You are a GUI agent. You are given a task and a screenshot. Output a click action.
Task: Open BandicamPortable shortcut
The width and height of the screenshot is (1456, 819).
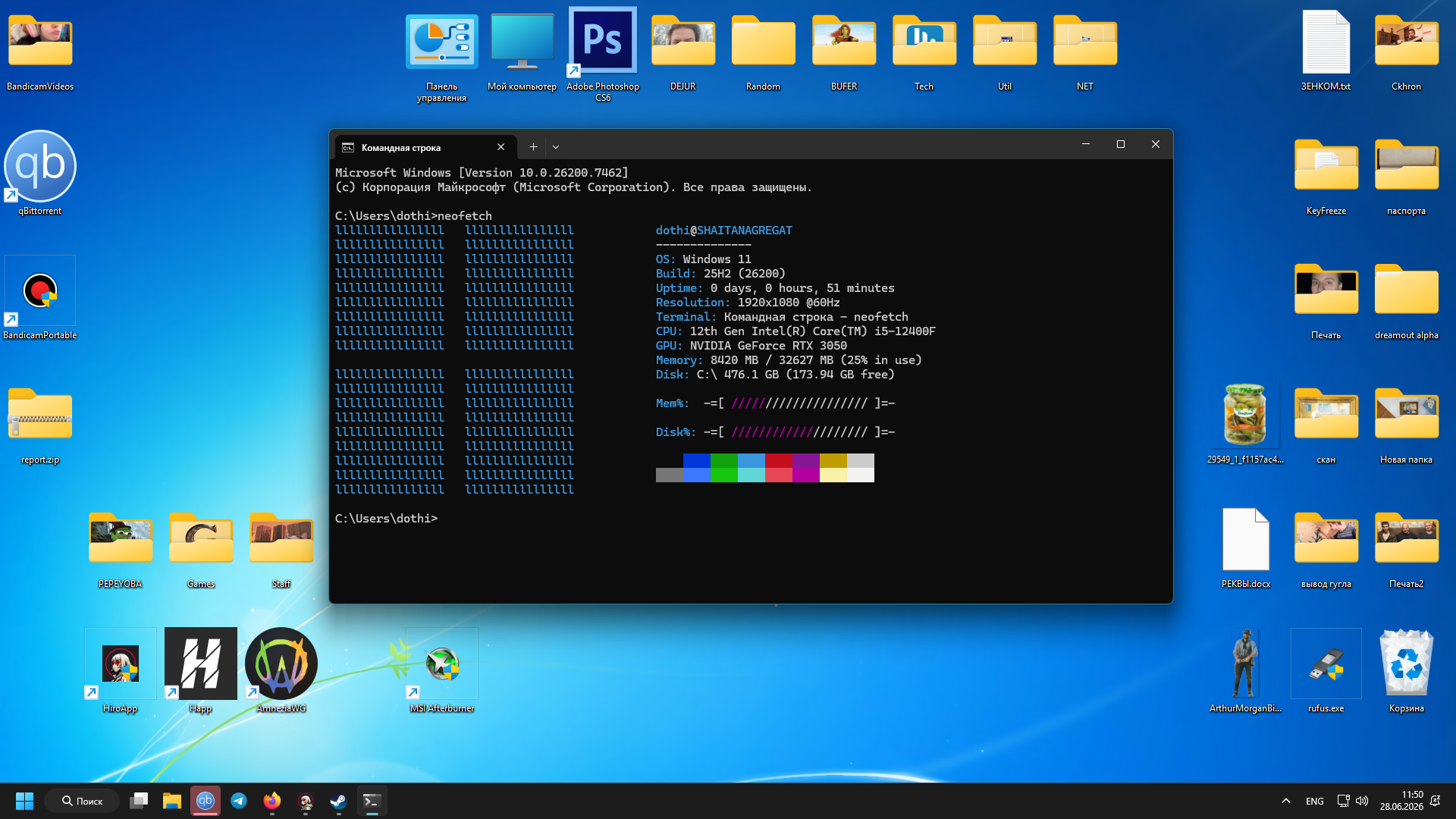pos(40,299)
